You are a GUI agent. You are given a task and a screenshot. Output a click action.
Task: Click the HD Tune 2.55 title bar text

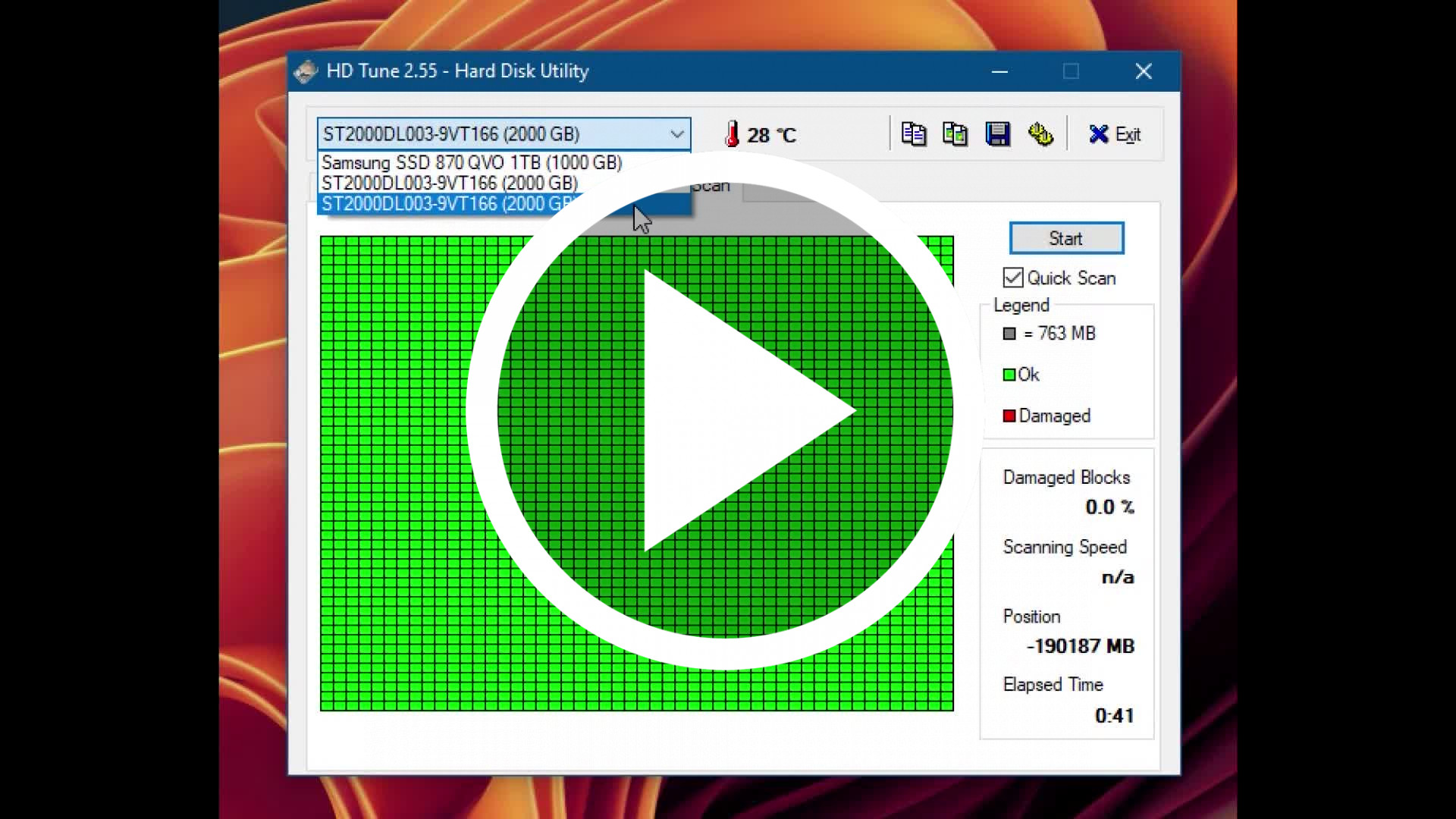[x=457, y=71]
